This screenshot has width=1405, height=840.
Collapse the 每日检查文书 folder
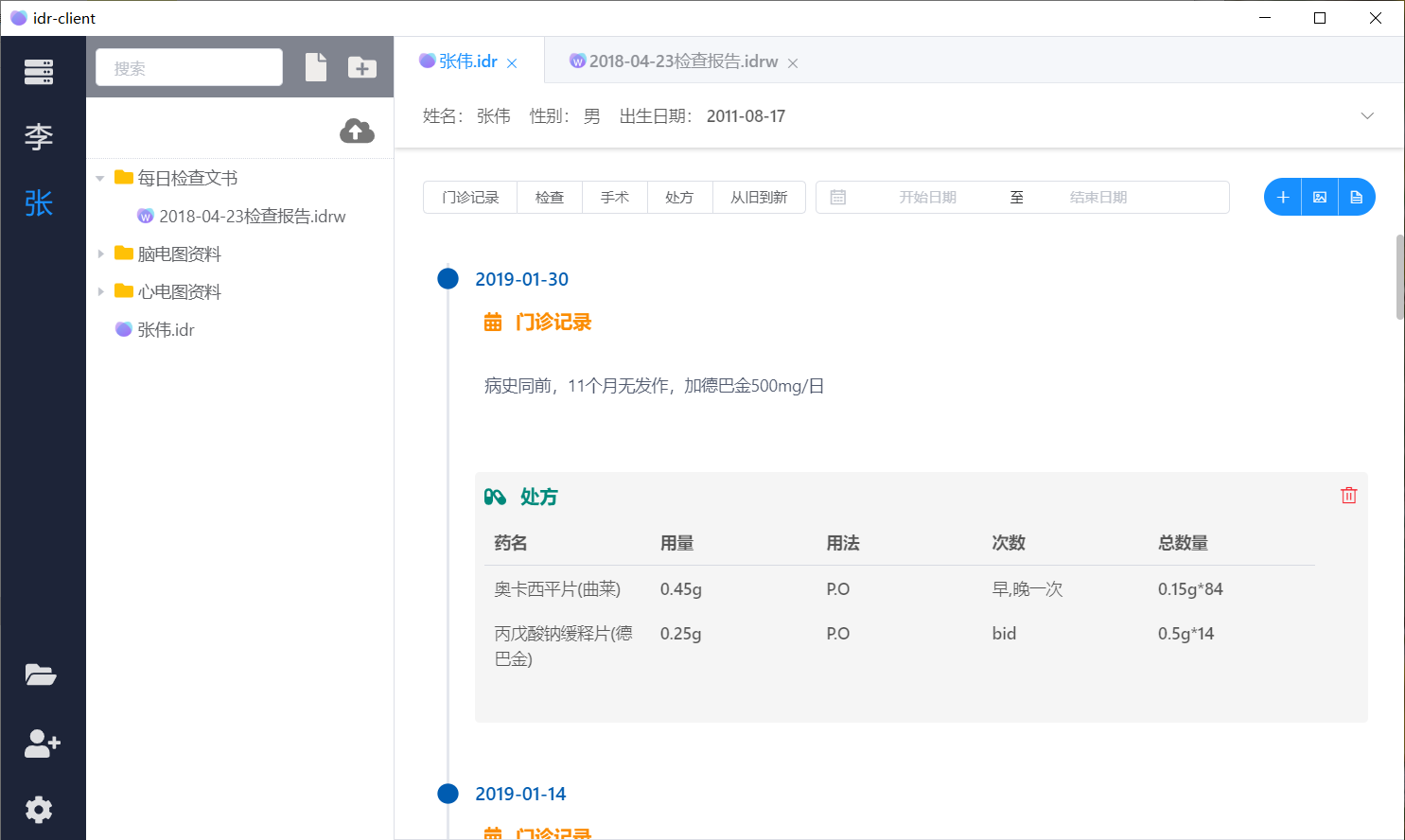[x=100, y=178]
